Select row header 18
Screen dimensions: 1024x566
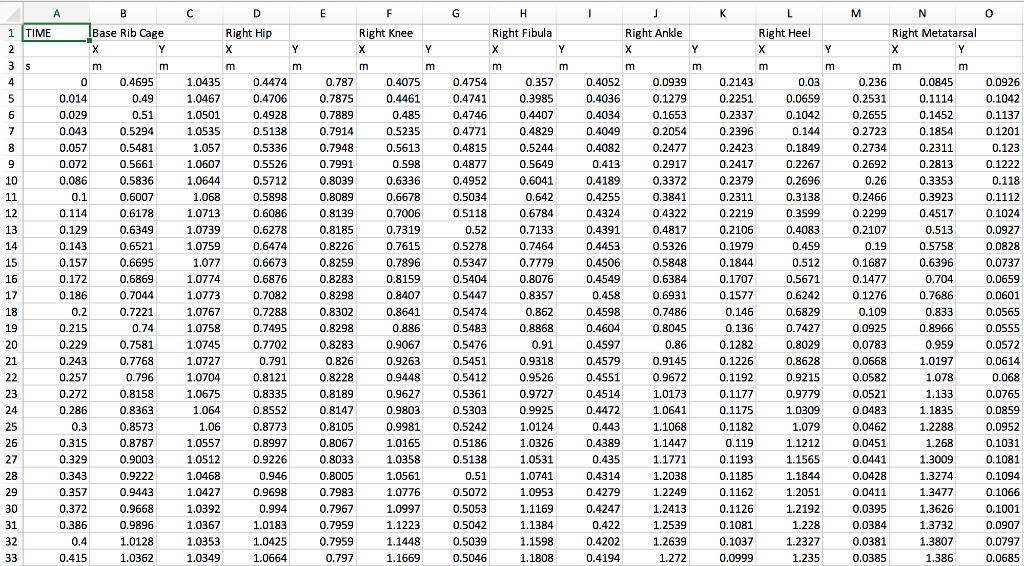click(11, 311)
